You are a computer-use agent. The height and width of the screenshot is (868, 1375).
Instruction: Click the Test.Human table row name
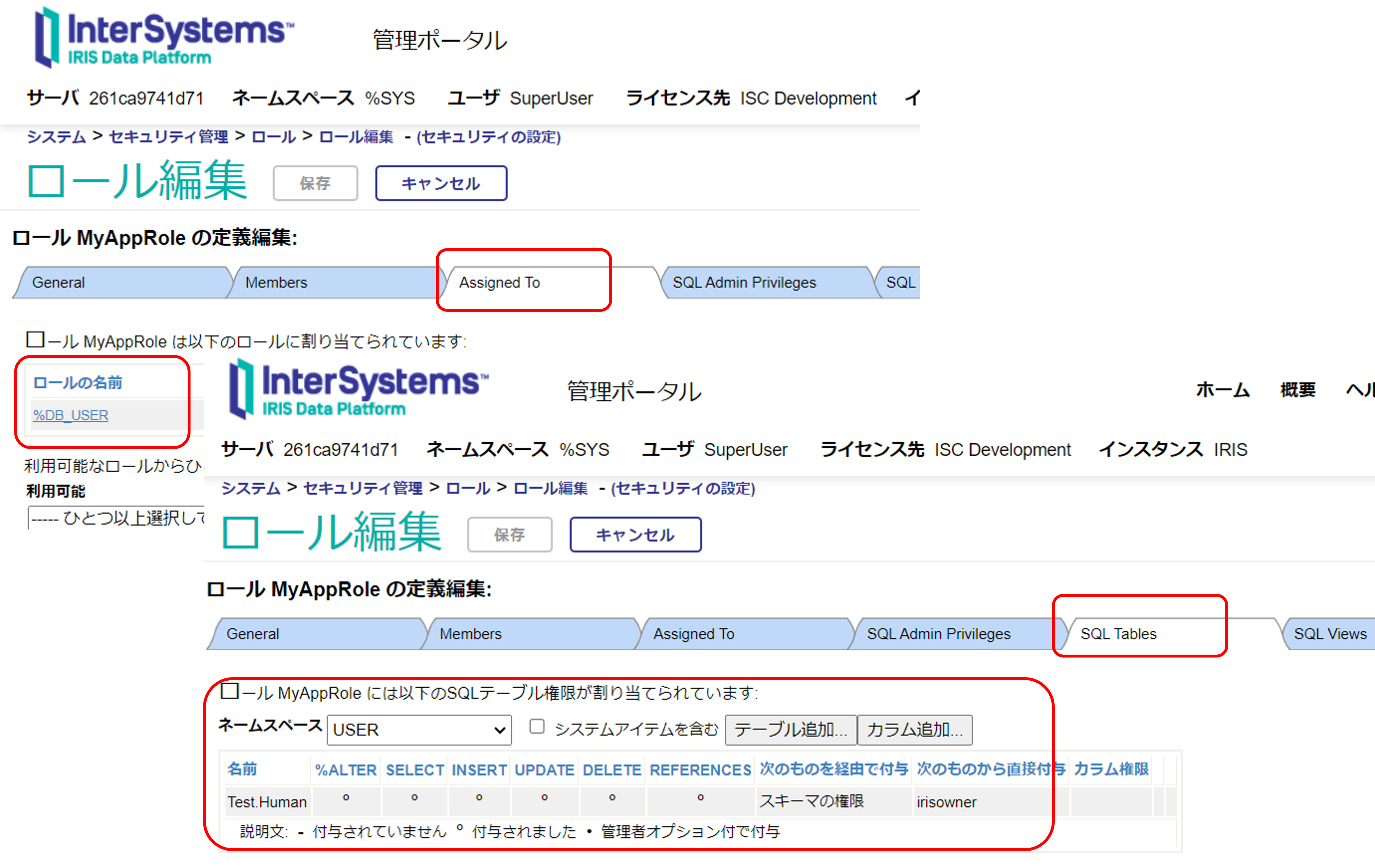[267, 802]
